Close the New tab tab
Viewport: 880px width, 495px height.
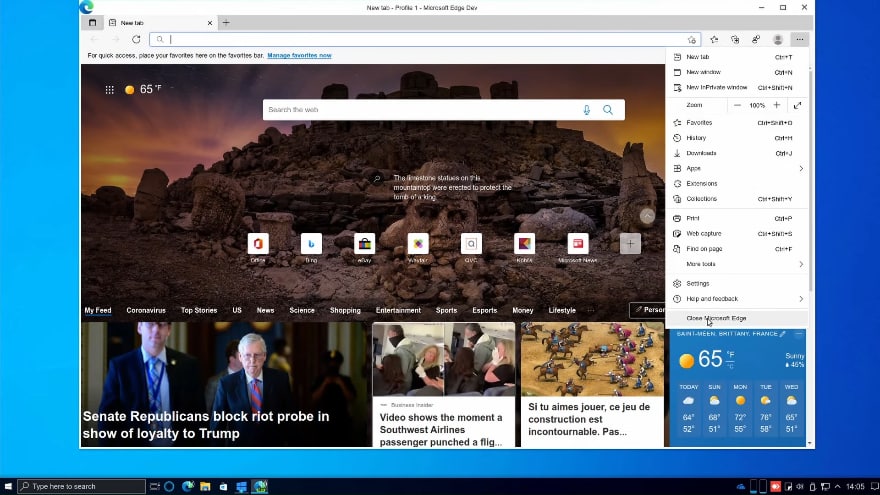click(210, 23)
